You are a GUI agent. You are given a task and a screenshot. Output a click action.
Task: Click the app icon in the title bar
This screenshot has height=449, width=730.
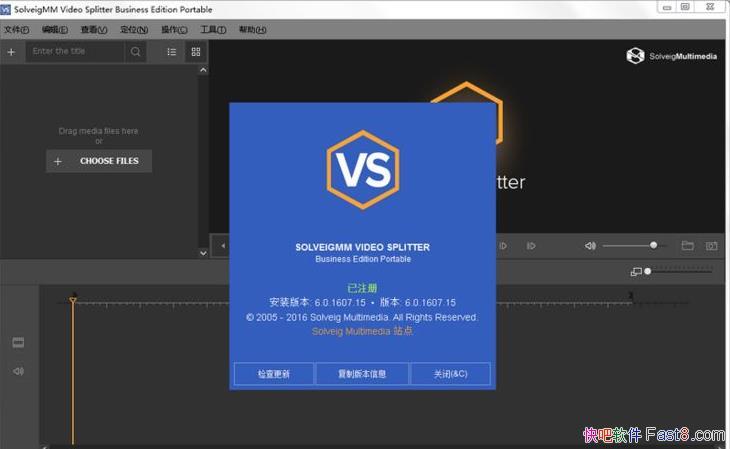pos(6,9)
